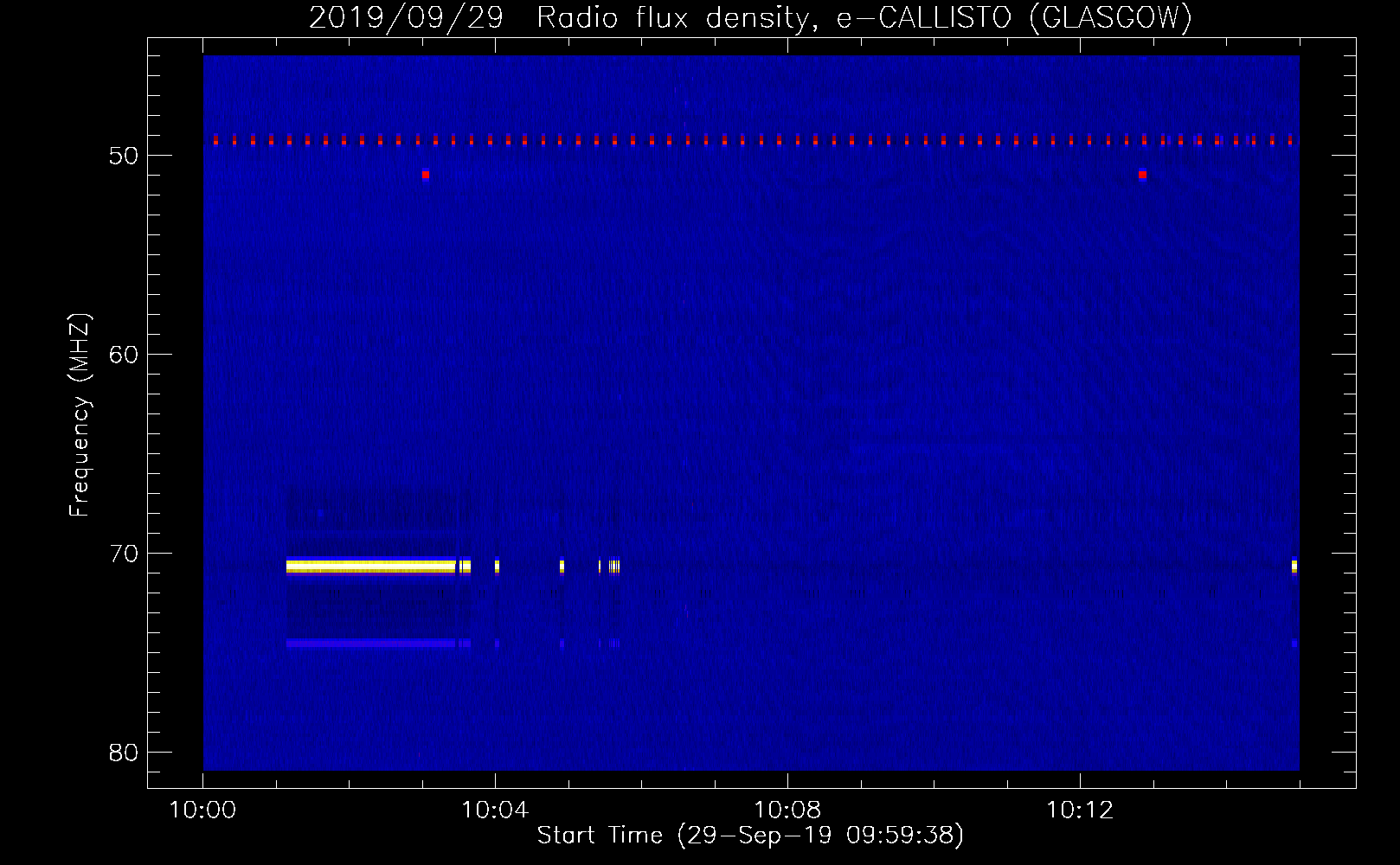Click the red dot near 10:13 at 51 MHz
This screenshot has width=1400, height=865.
tap(1142, 175)
